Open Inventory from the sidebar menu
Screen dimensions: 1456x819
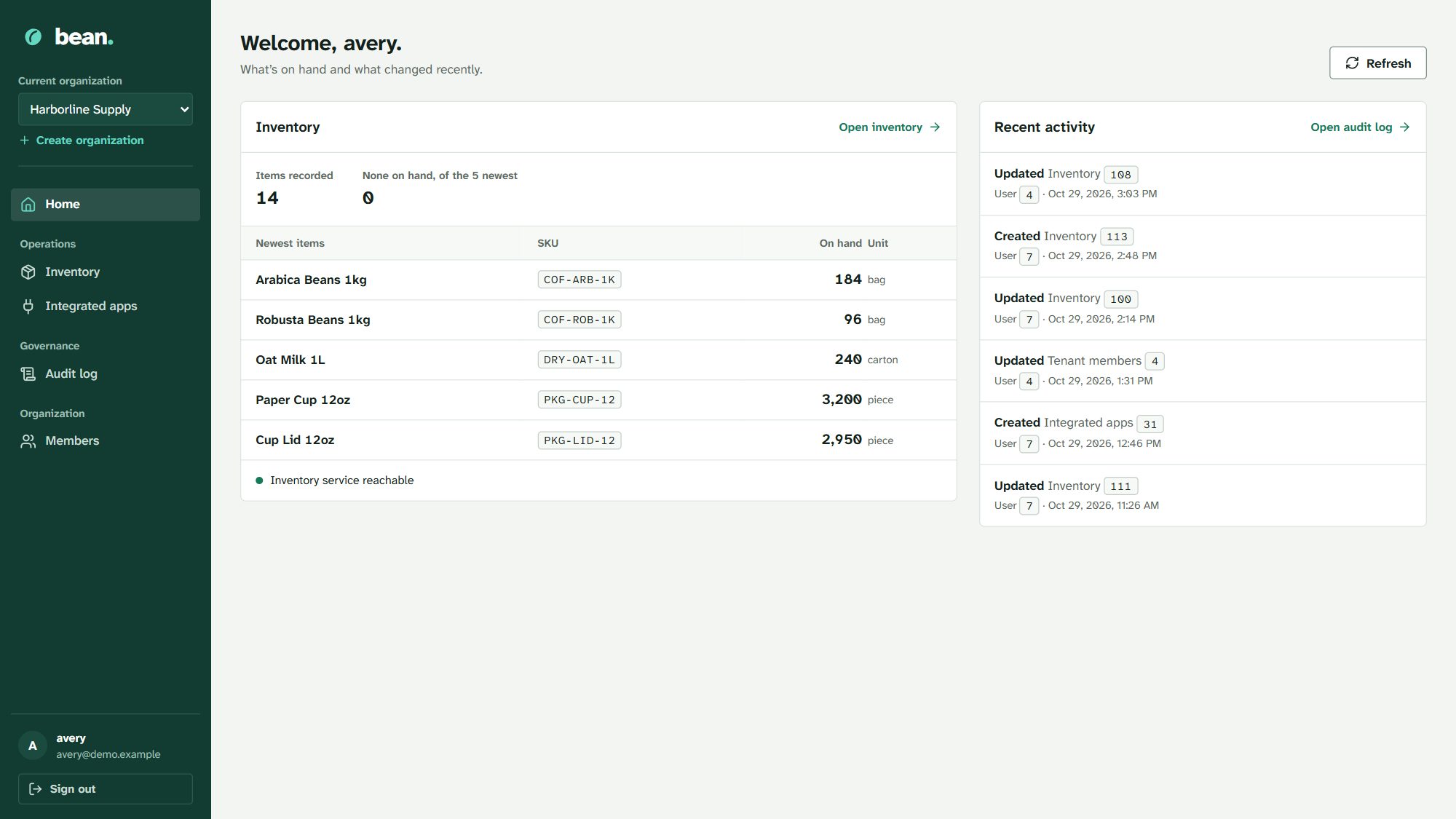click(106, 272)
